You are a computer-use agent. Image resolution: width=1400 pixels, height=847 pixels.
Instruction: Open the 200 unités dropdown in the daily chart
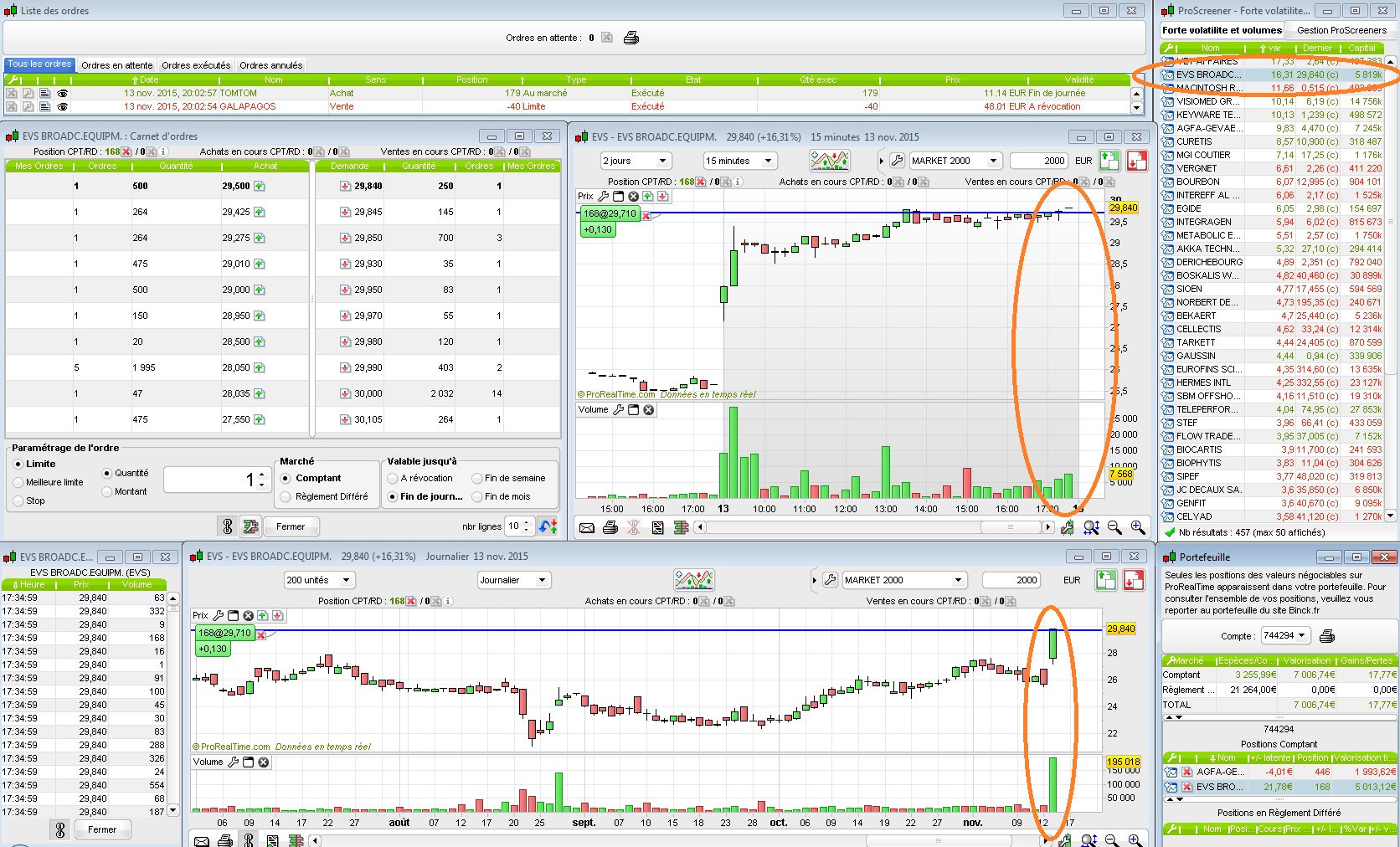coord(320,580)
